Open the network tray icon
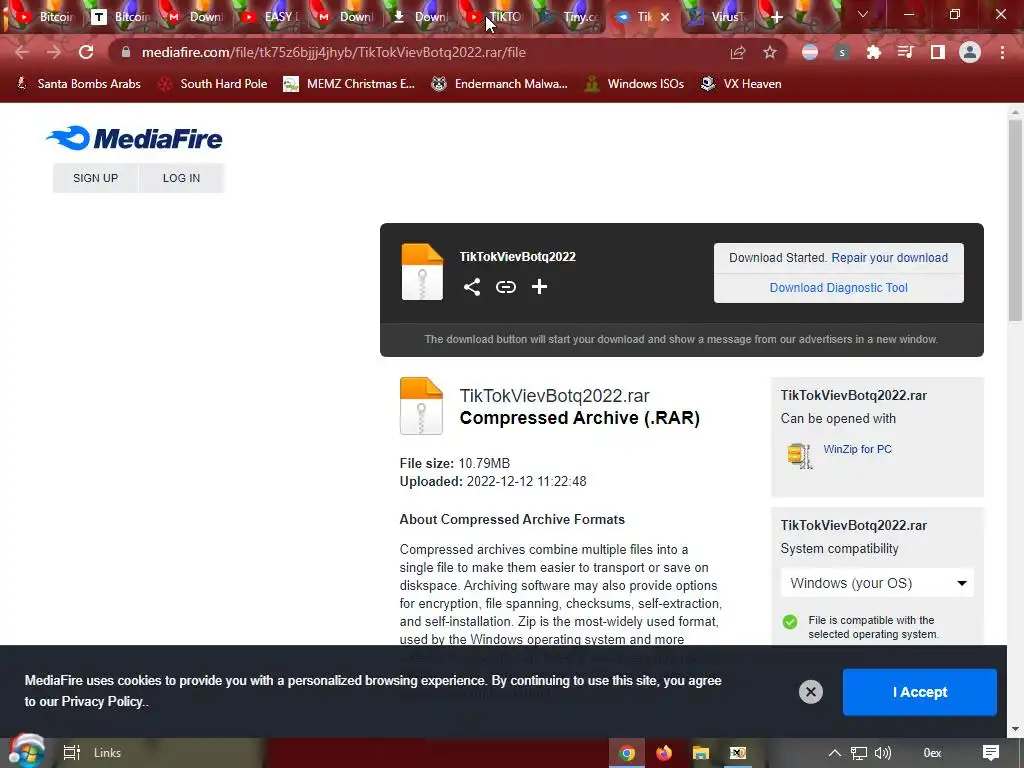 coord(859,753)
